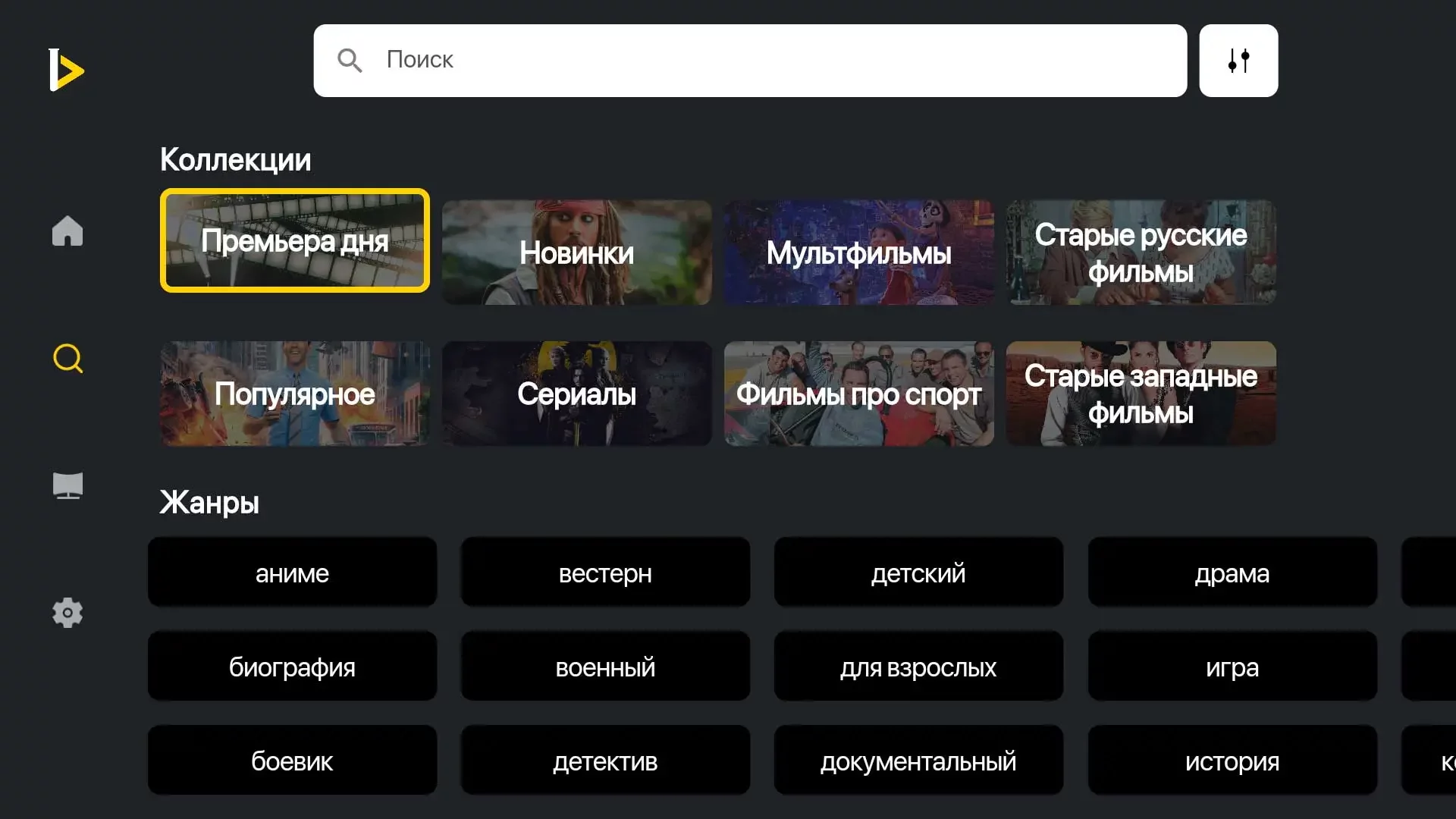Viewport: 1456px width, 819px height.
Task: Click the app logo in the sidebar
Action: coord(66,70)
